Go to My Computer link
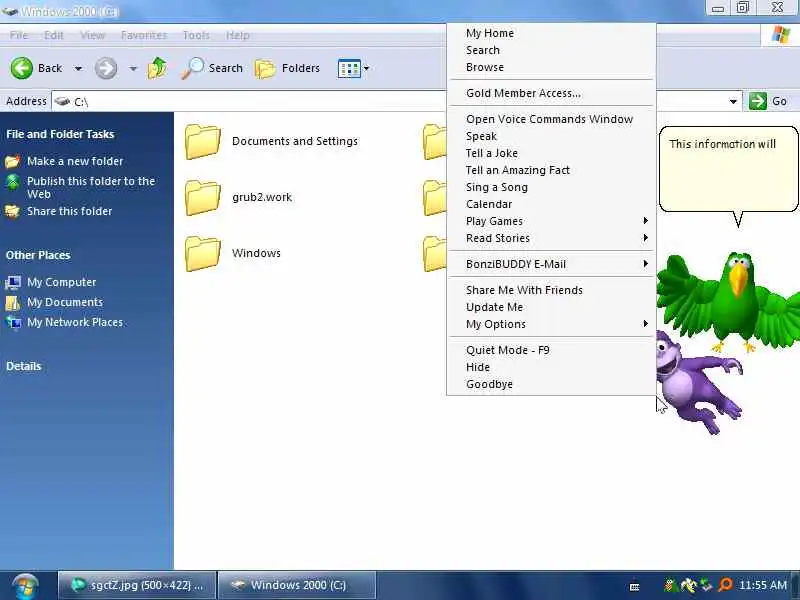800x600 pixels. pyautogui.click(x=61, y=282)
